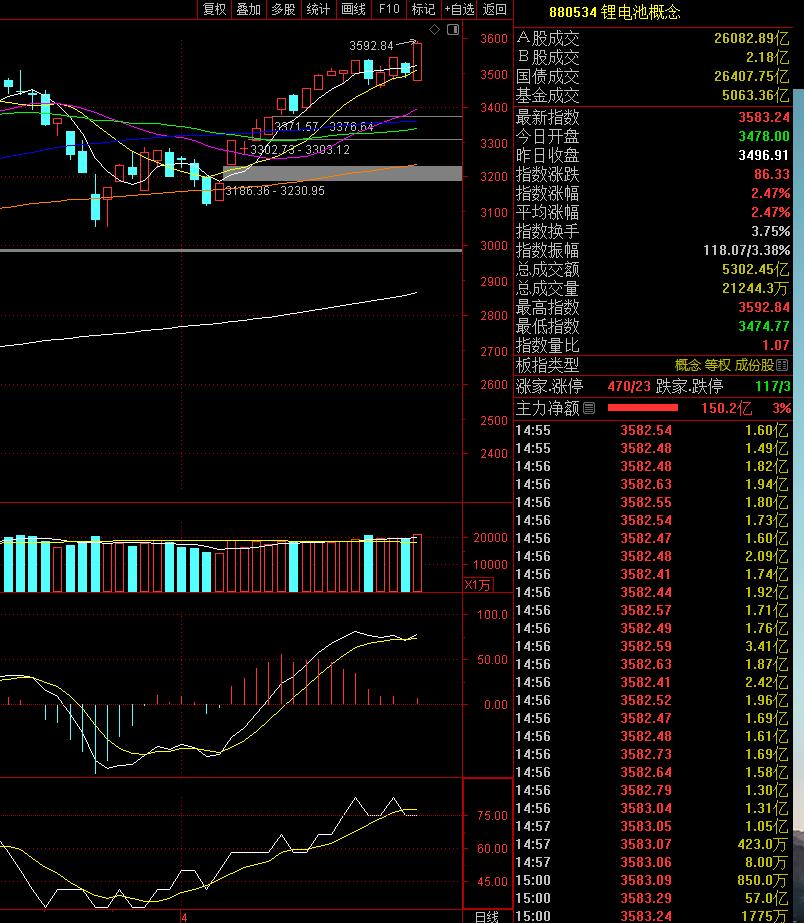
Task: Click the 总成交额 value 5302.45亿
Action: pos(756,269)
